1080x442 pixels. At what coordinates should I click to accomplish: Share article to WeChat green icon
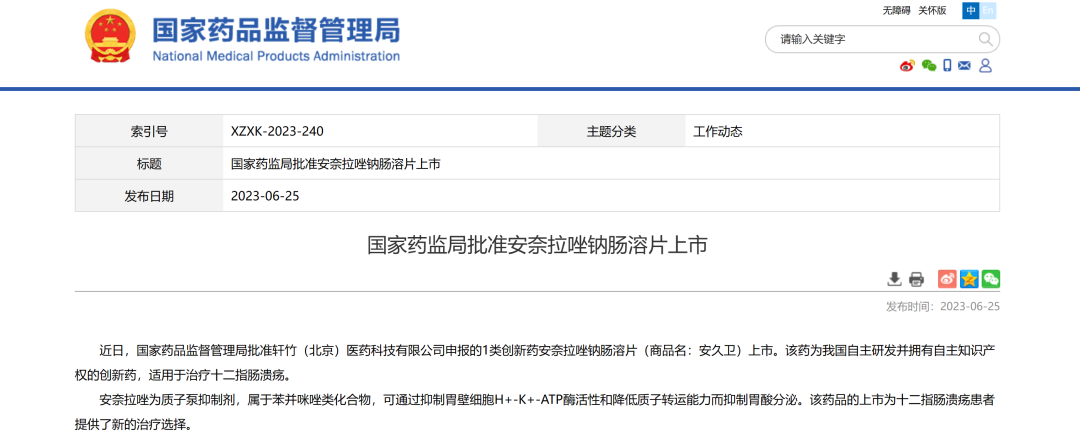click(x=991, y=279)
